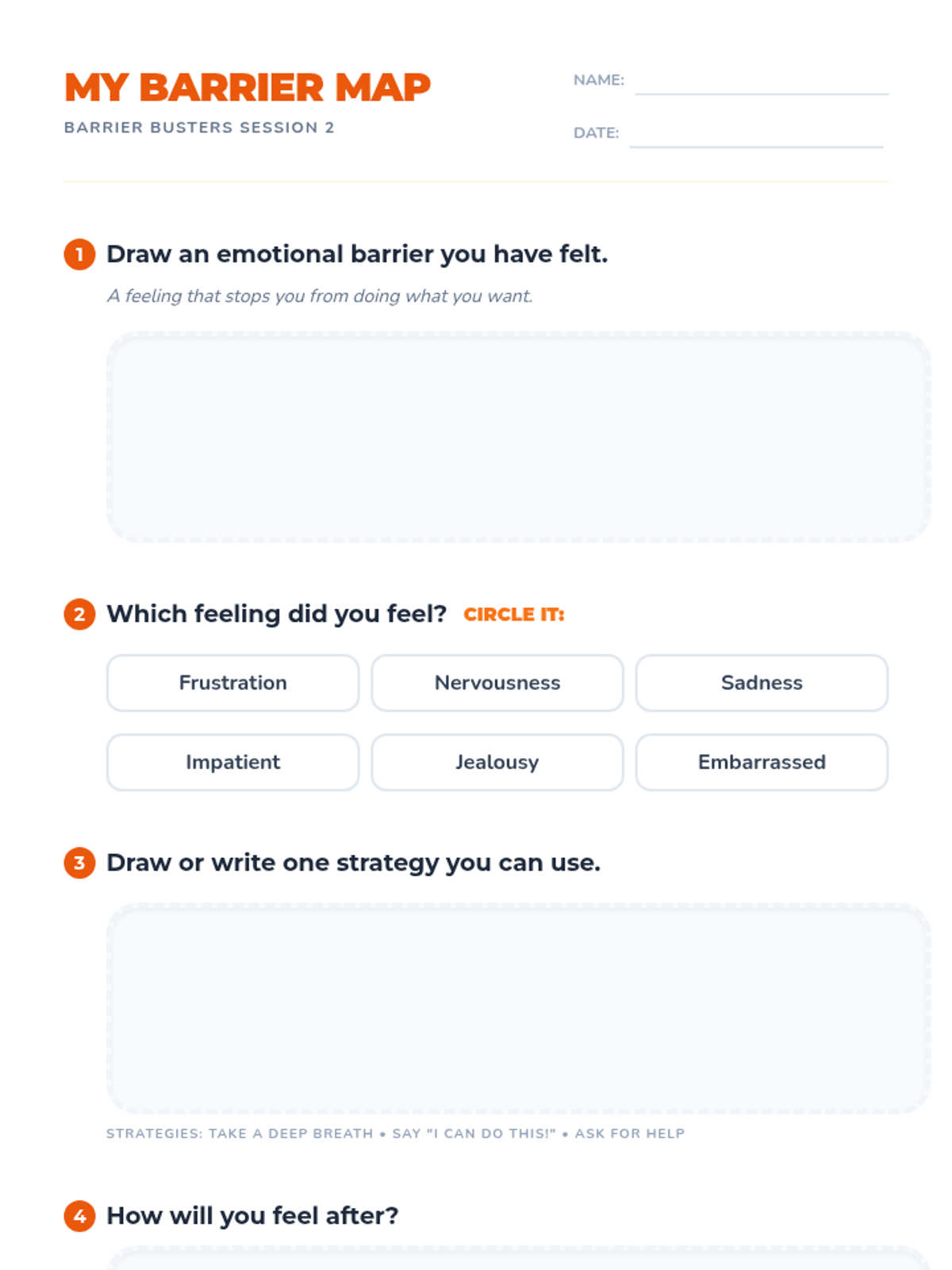The height and width of the screenshot is (1270, 952).
Task: Click the orange number 3 badge
Action: click(x=79, y=863)
